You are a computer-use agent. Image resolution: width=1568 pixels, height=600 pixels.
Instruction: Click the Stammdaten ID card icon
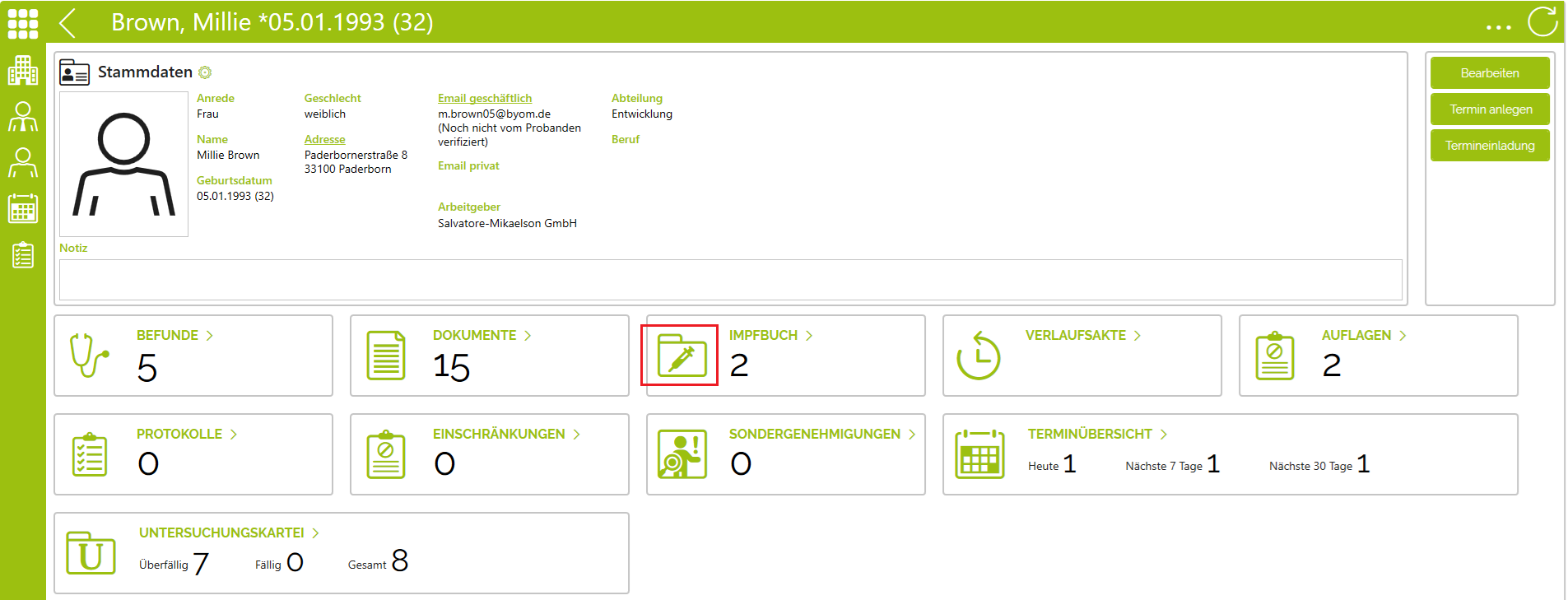(x=74, y=72)
